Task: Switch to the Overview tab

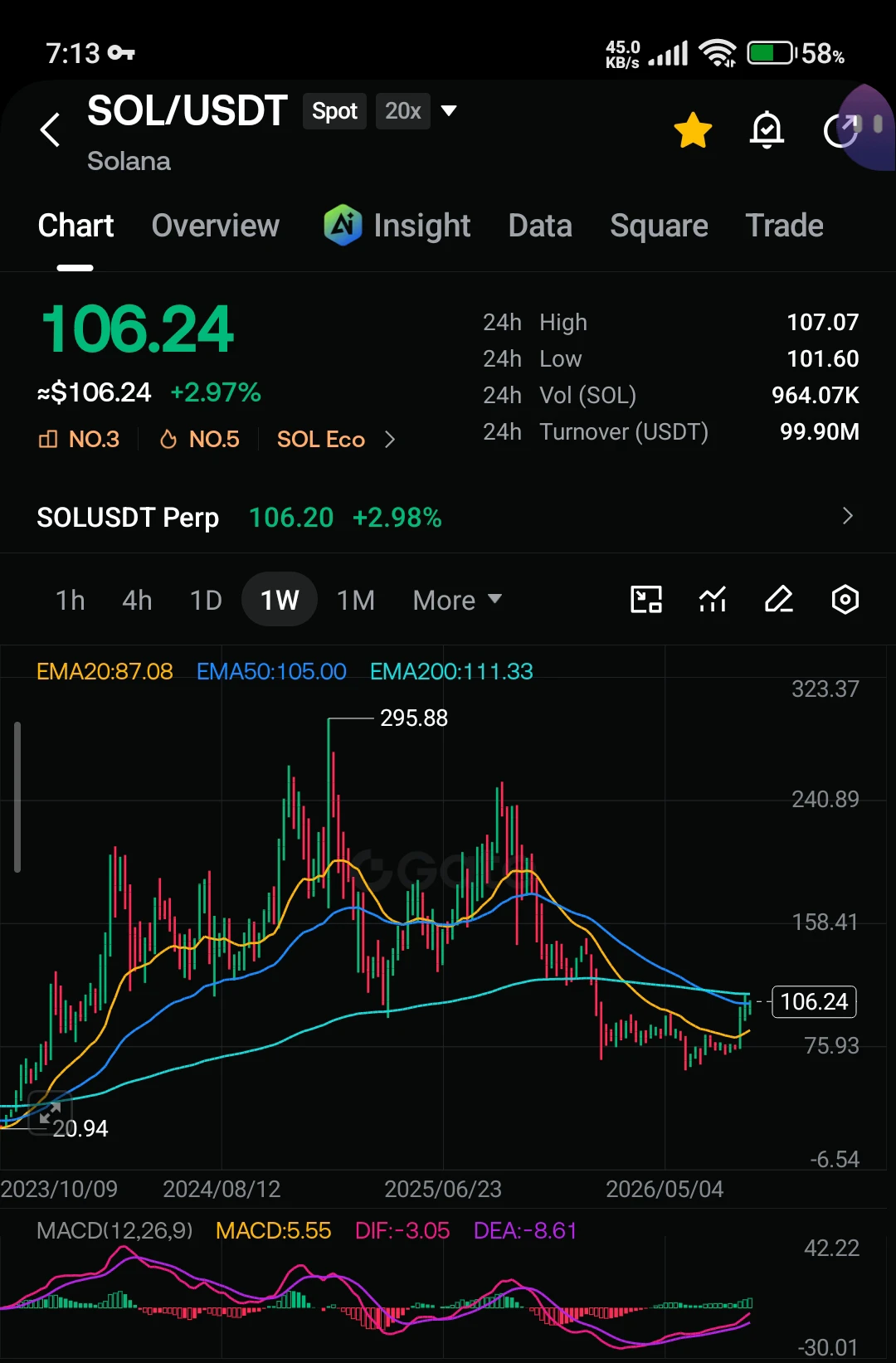Action: [x=216, y=226]
